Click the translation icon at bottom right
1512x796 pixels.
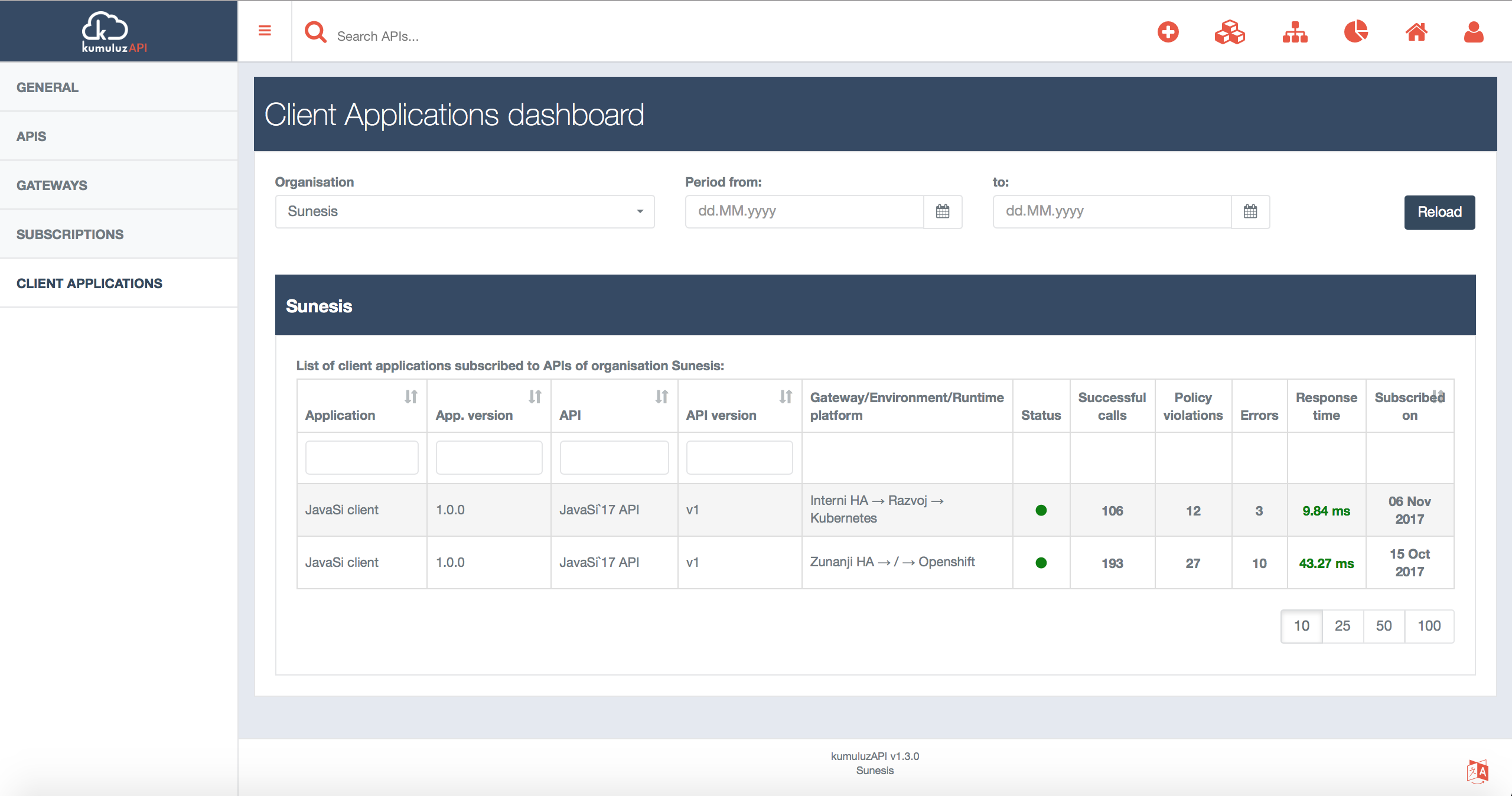point(1479,771)
